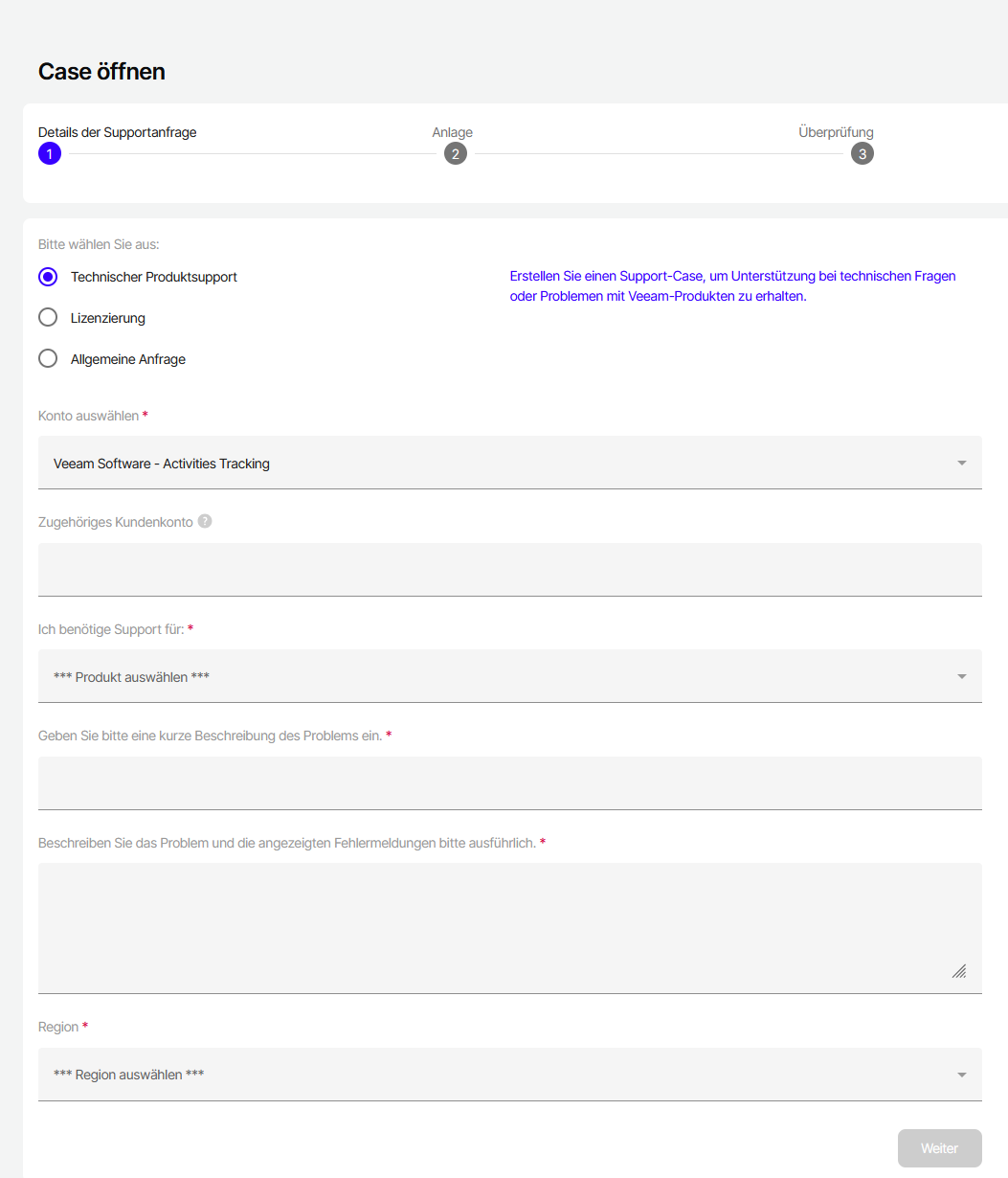Click the help icon beside Zugehöriges Kundenkonto
The image size is (1008, 1178).
click(x=205, y=522)
